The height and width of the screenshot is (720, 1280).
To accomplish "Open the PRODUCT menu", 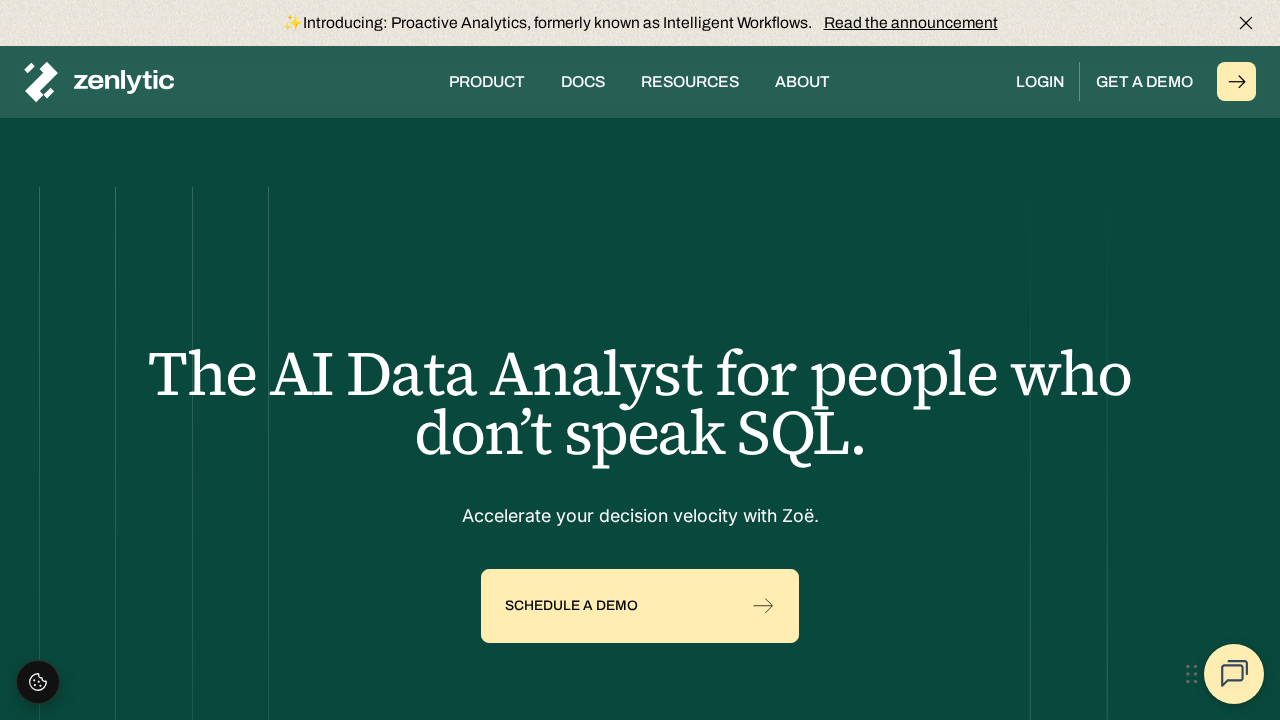I will 486,82.
